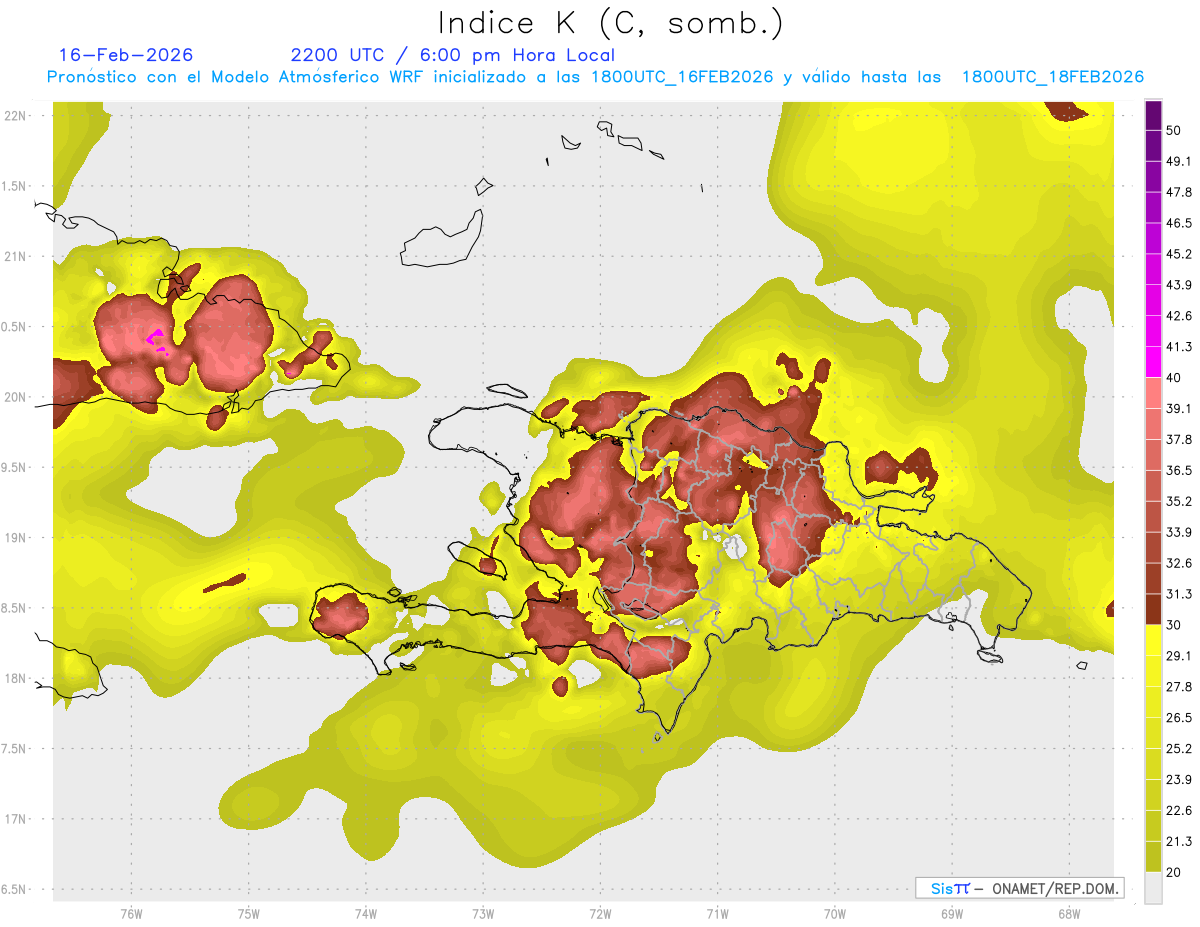Click the initialization time '1800UTC_16FEB2026'
Viewport: 1200px width, 927px height.
[682, 77]
